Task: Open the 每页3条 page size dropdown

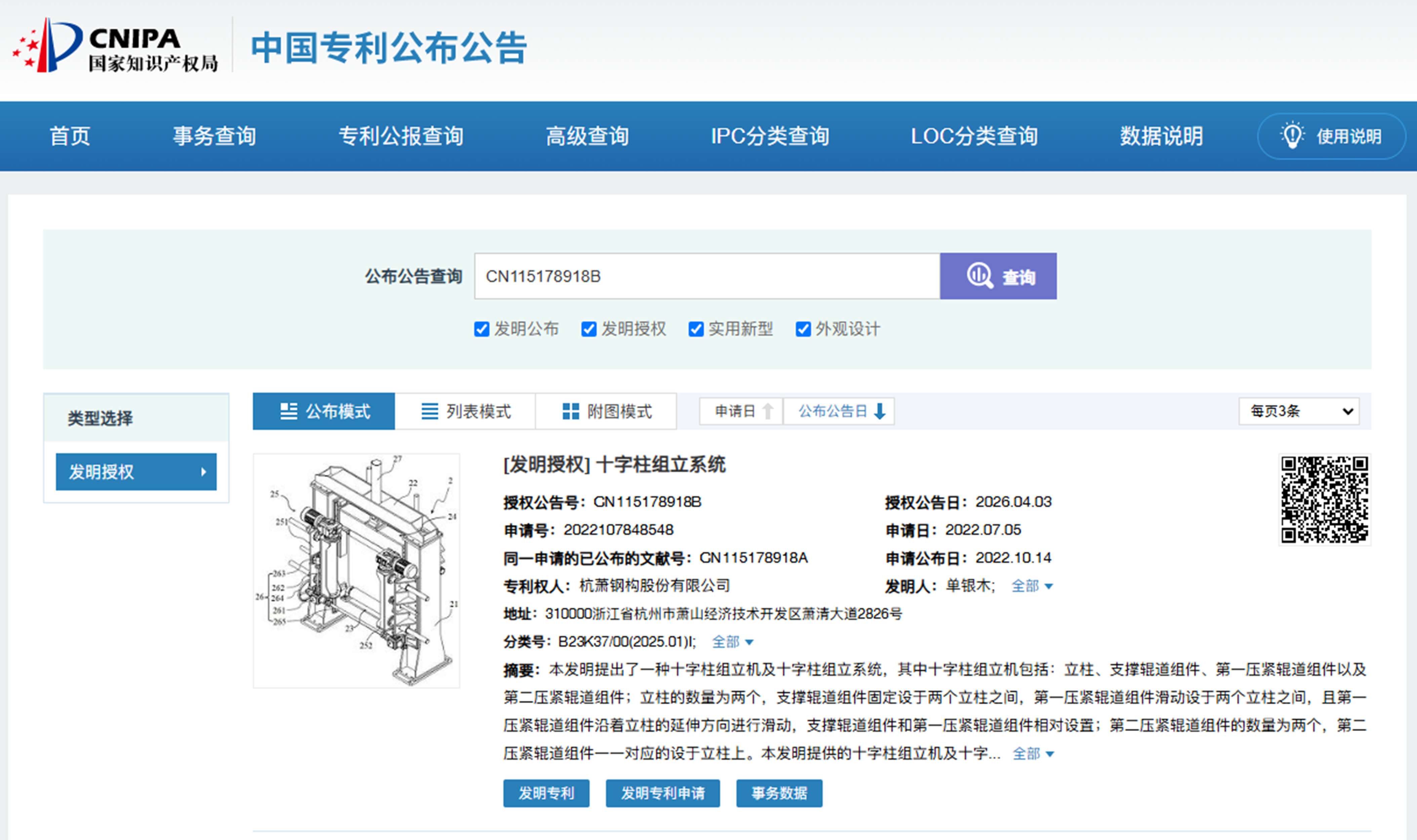Action: coord(1299,411)
